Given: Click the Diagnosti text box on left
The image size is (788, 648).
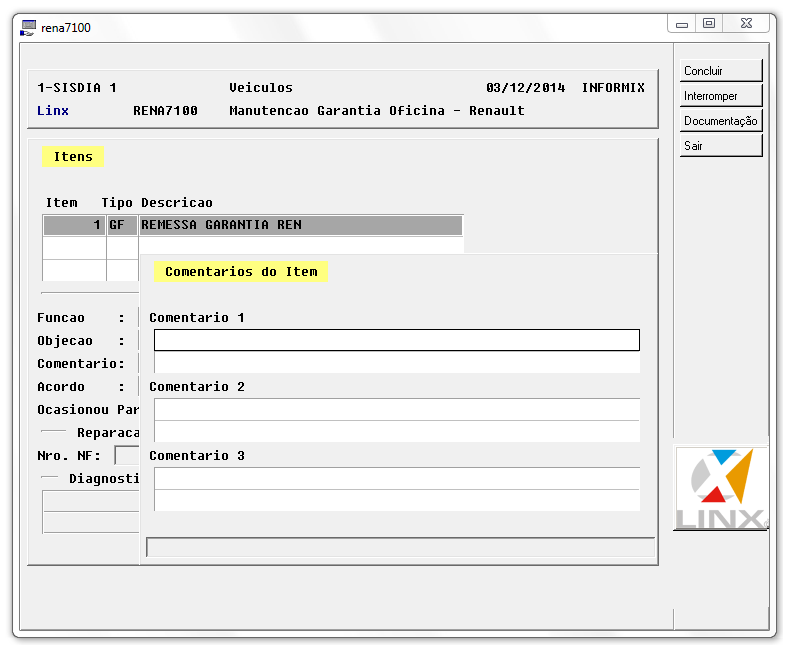Looking at the screenshot, I should [x=91, y=512].
